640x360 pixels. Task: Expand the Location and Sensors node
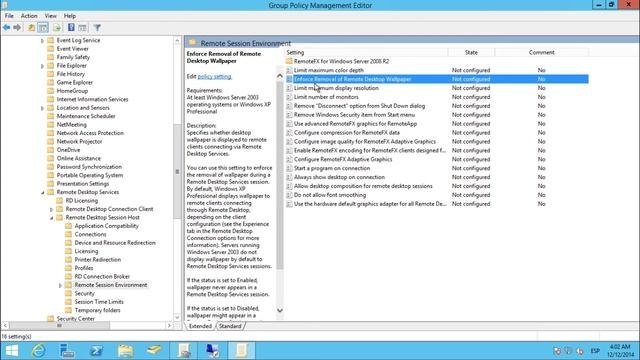tap(42, 108)
